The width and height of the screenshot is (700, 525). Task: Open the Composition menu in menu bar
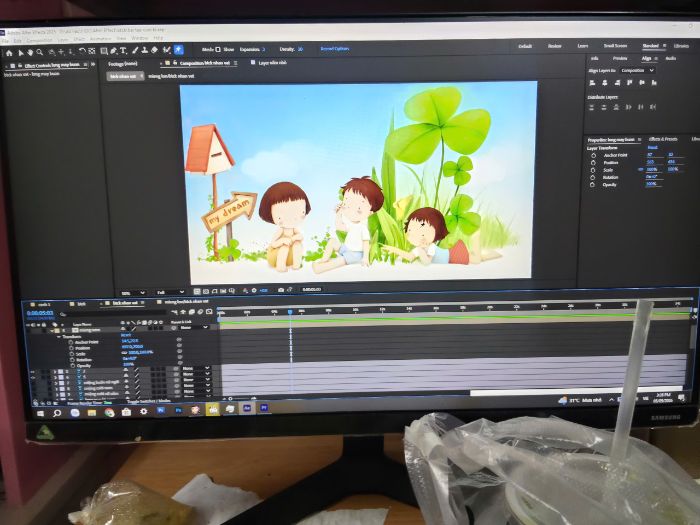(39, 40)
